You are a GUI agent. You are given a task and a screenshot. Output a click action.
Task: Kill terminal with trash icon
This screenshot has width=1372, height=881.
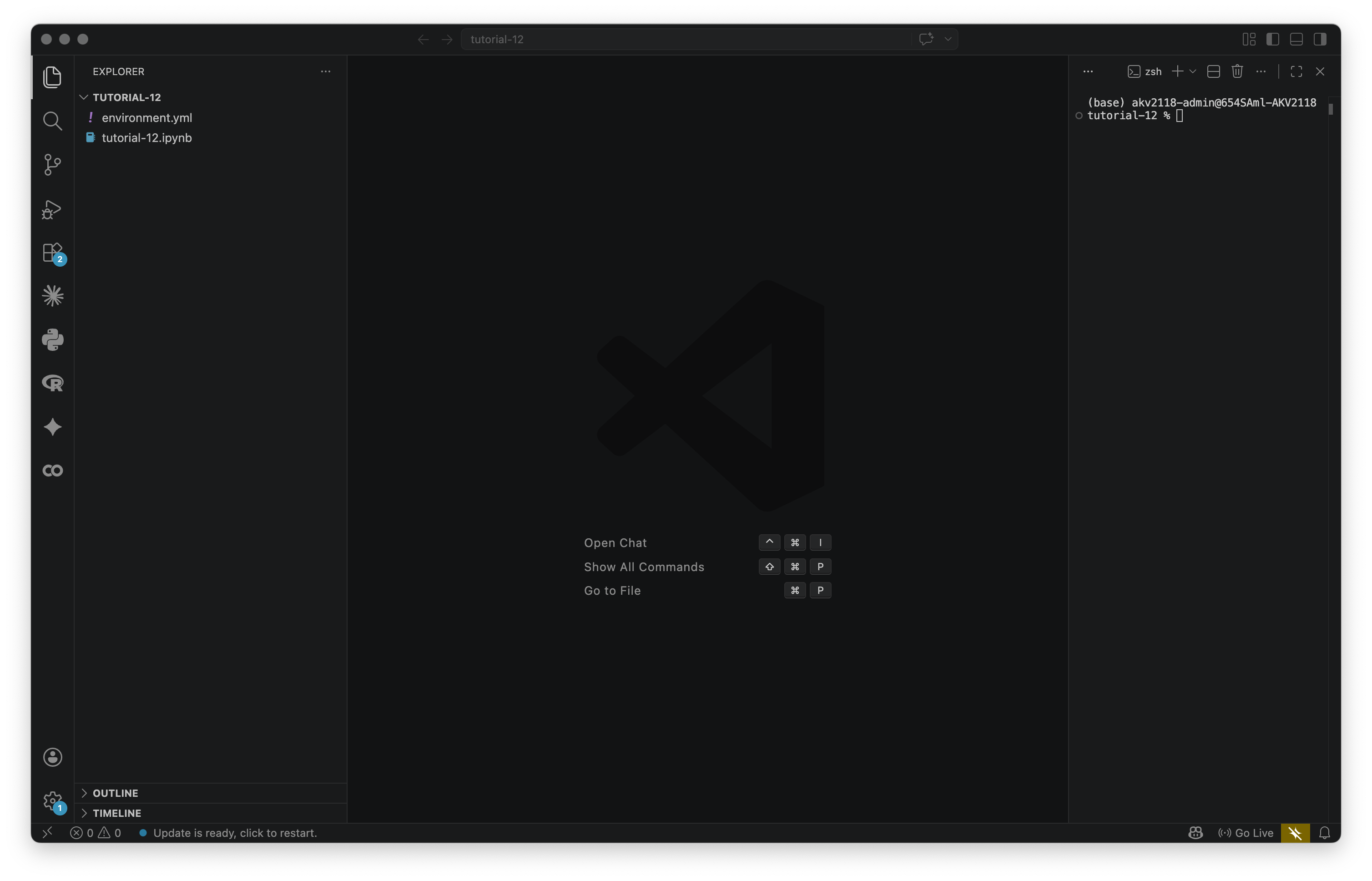click(1237, 71)
